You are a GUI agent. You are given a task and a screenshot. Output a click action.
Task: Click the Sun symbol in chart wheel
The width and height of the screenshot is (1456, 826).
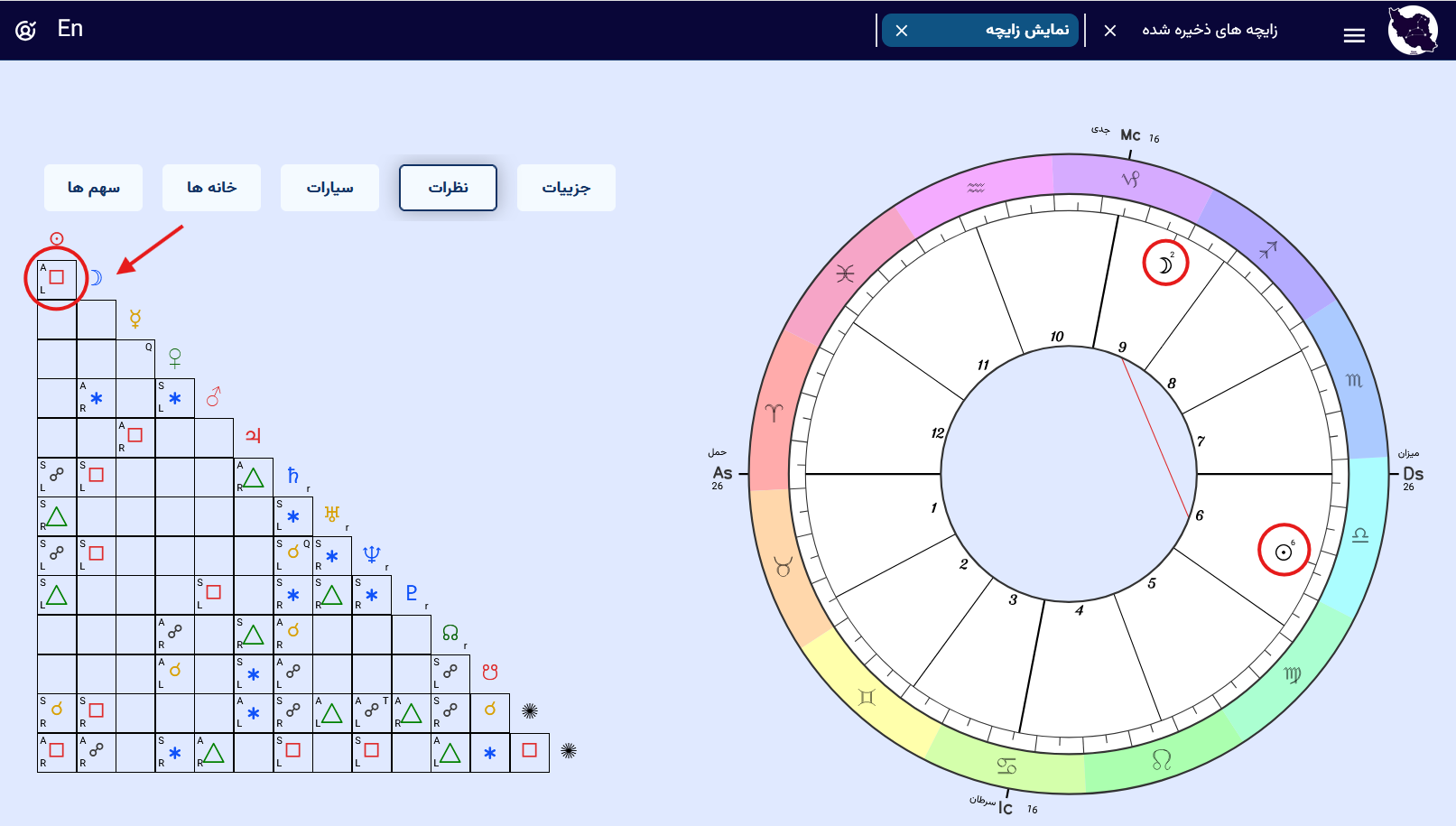(x=1284, y=551)
